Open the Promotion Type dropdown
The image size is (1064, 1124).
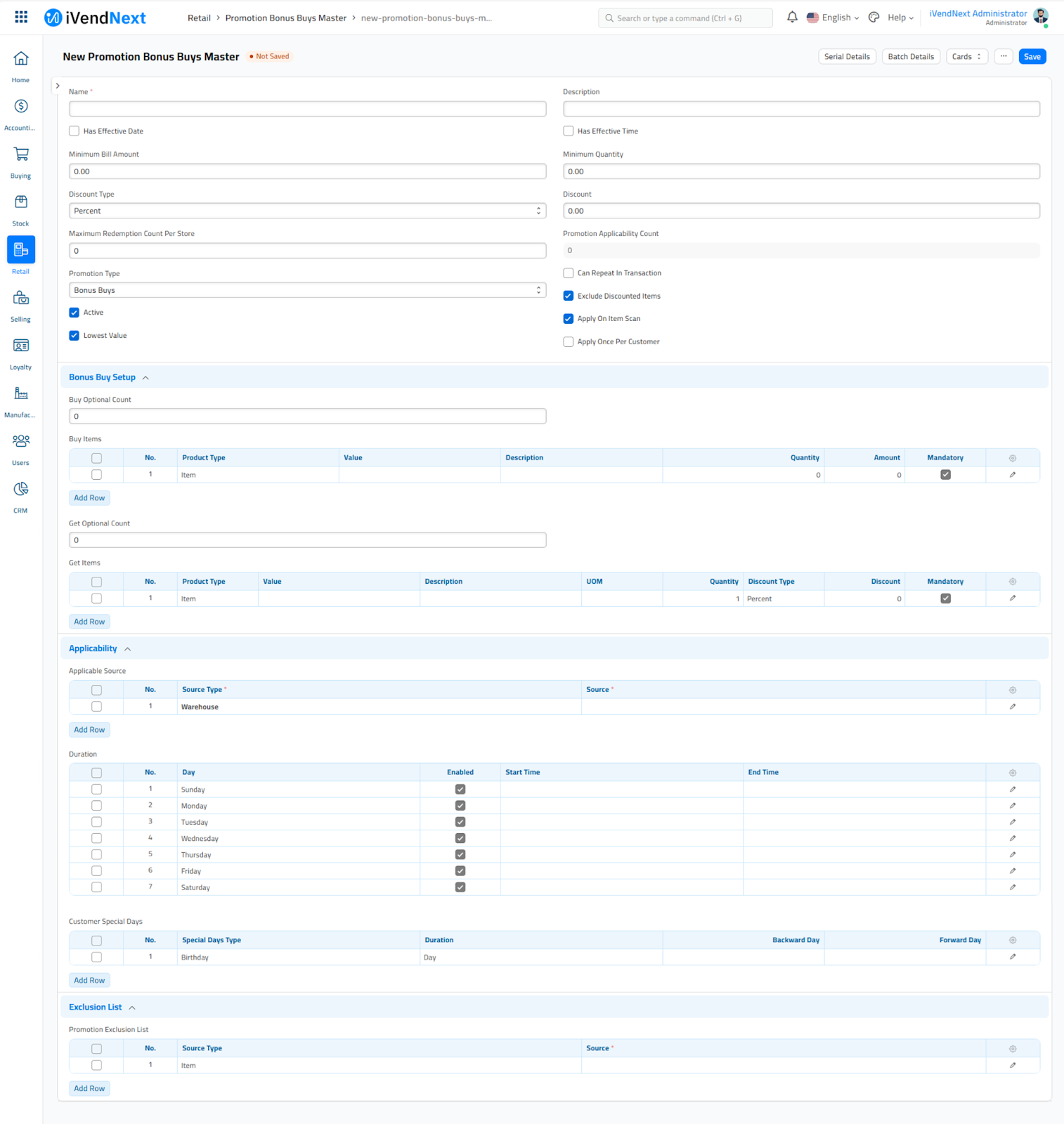click(x=307, y=290)
